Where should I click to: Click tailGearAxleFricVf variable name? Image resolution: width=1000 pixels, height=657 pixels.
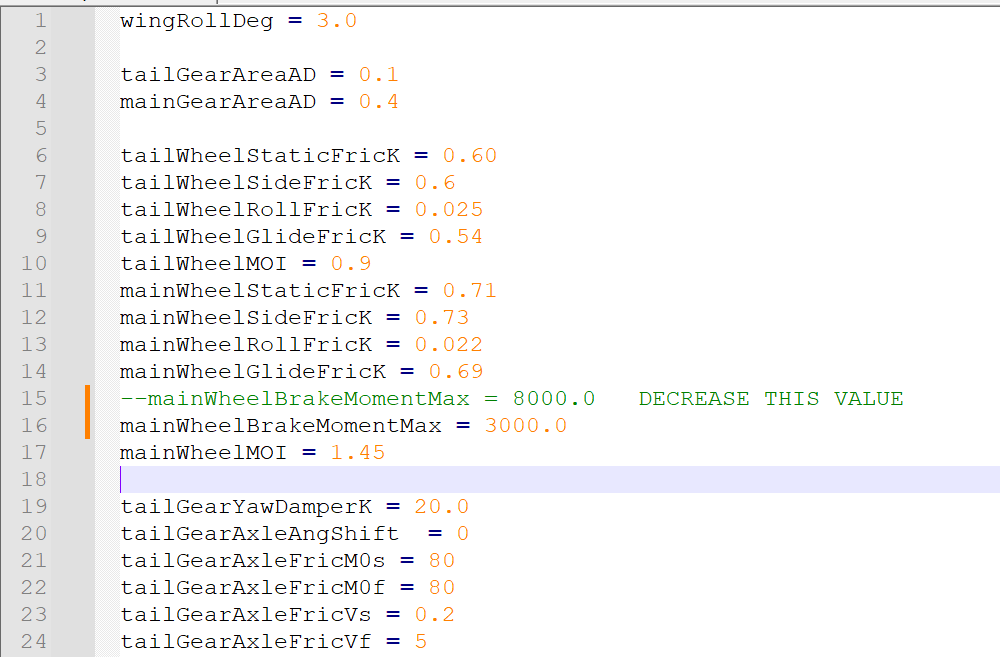tap(246, 641)
